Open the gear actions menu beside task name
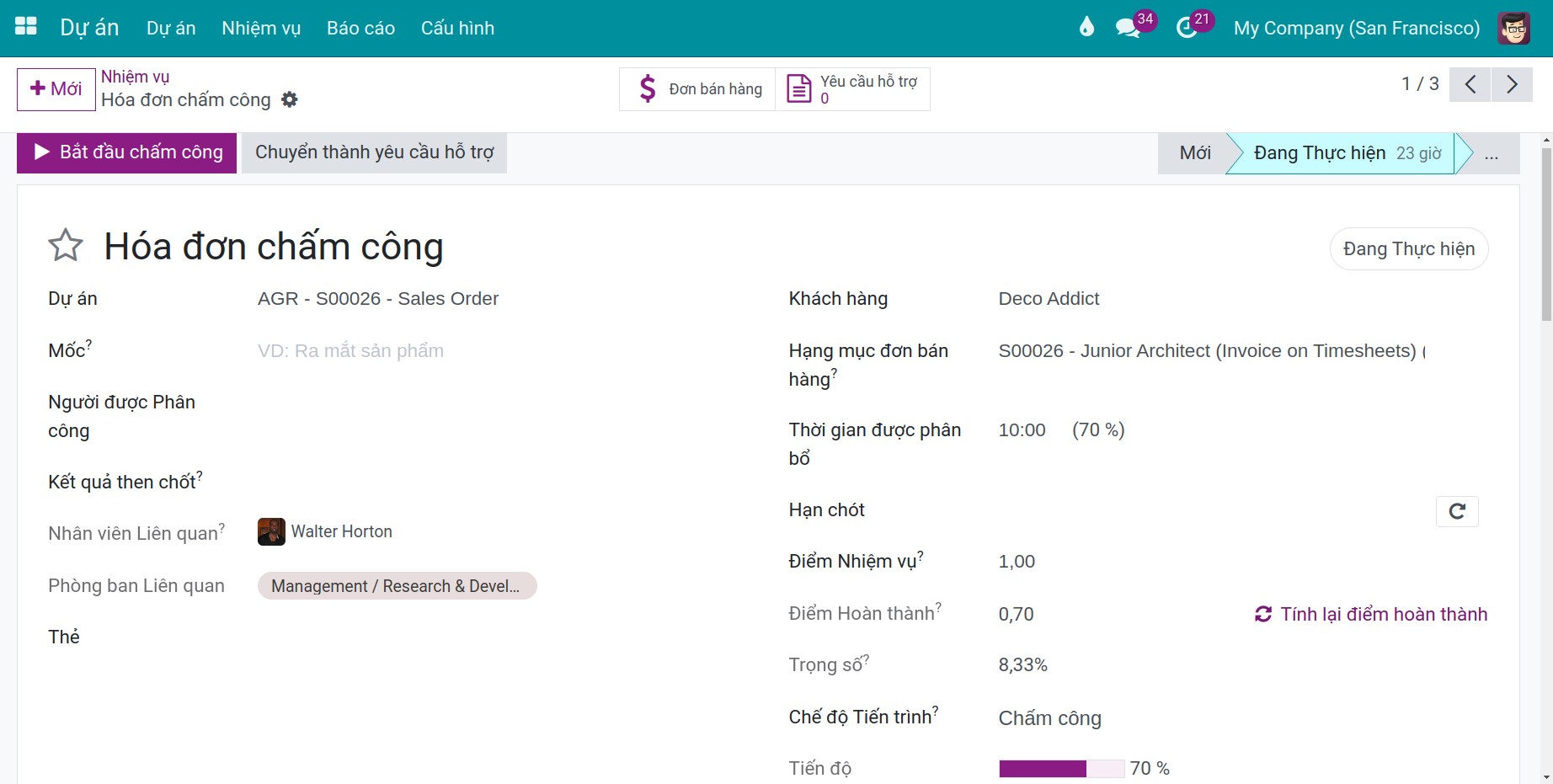This screenshot has height=784, width=1553. tap(290, 99)
